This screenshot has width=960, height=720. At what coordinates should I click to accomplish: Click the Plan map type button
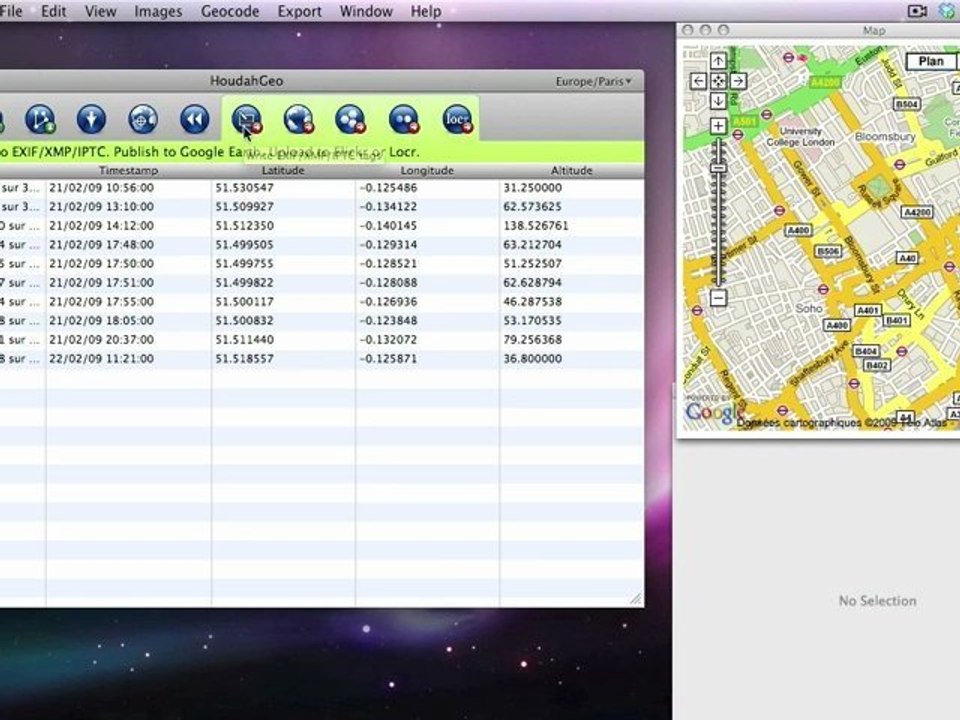[x=931, y=61]
